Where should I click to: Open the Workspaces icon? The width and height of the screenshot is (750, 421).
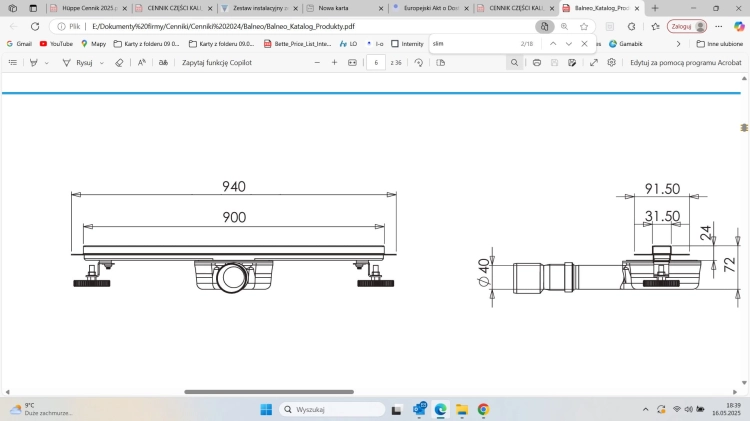[x=13, y=8]
